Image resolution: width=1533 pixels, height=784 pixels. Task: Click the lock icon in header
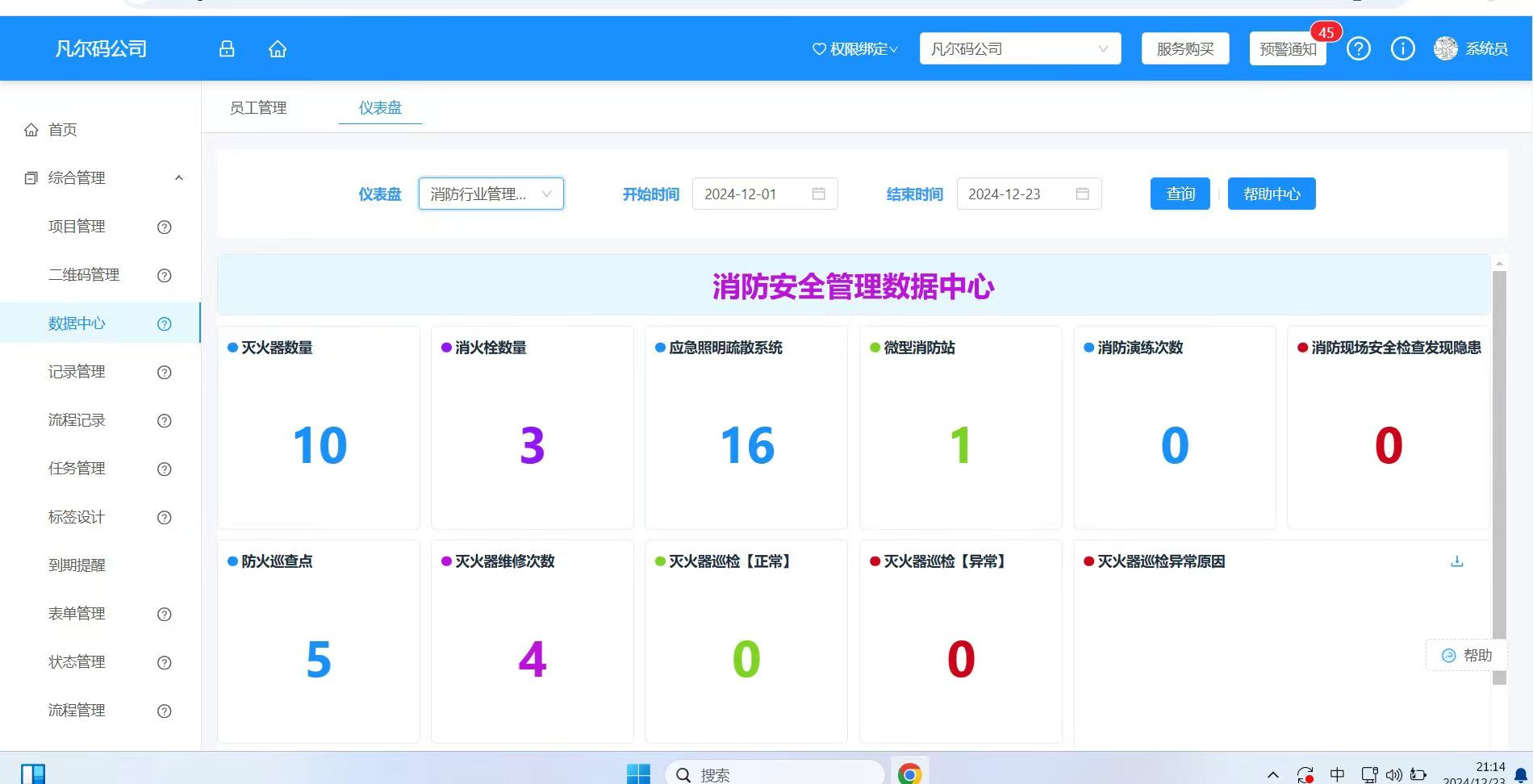tap(227, 49)
